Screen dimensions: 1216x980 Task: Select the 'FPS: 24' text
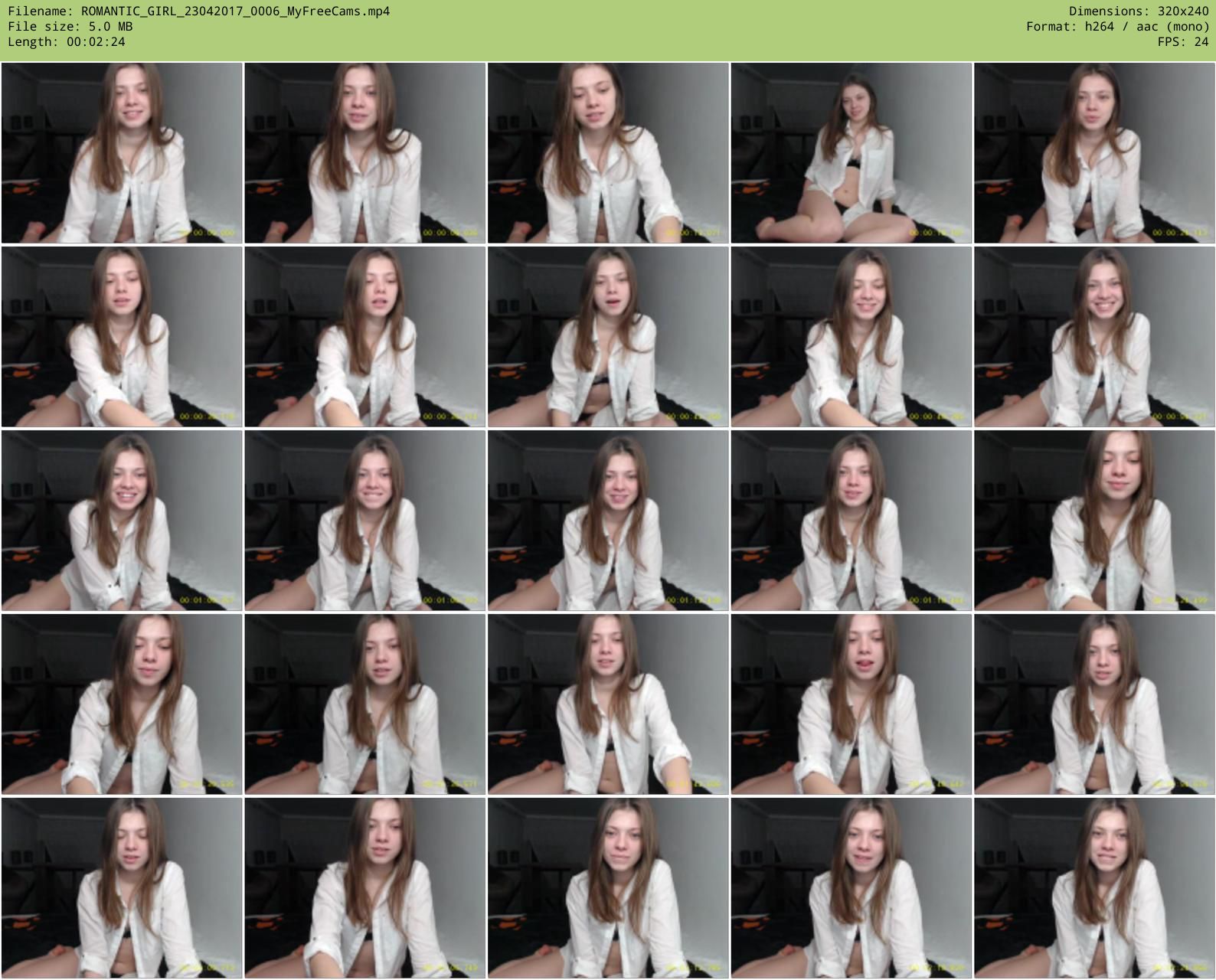point(1183,41)
